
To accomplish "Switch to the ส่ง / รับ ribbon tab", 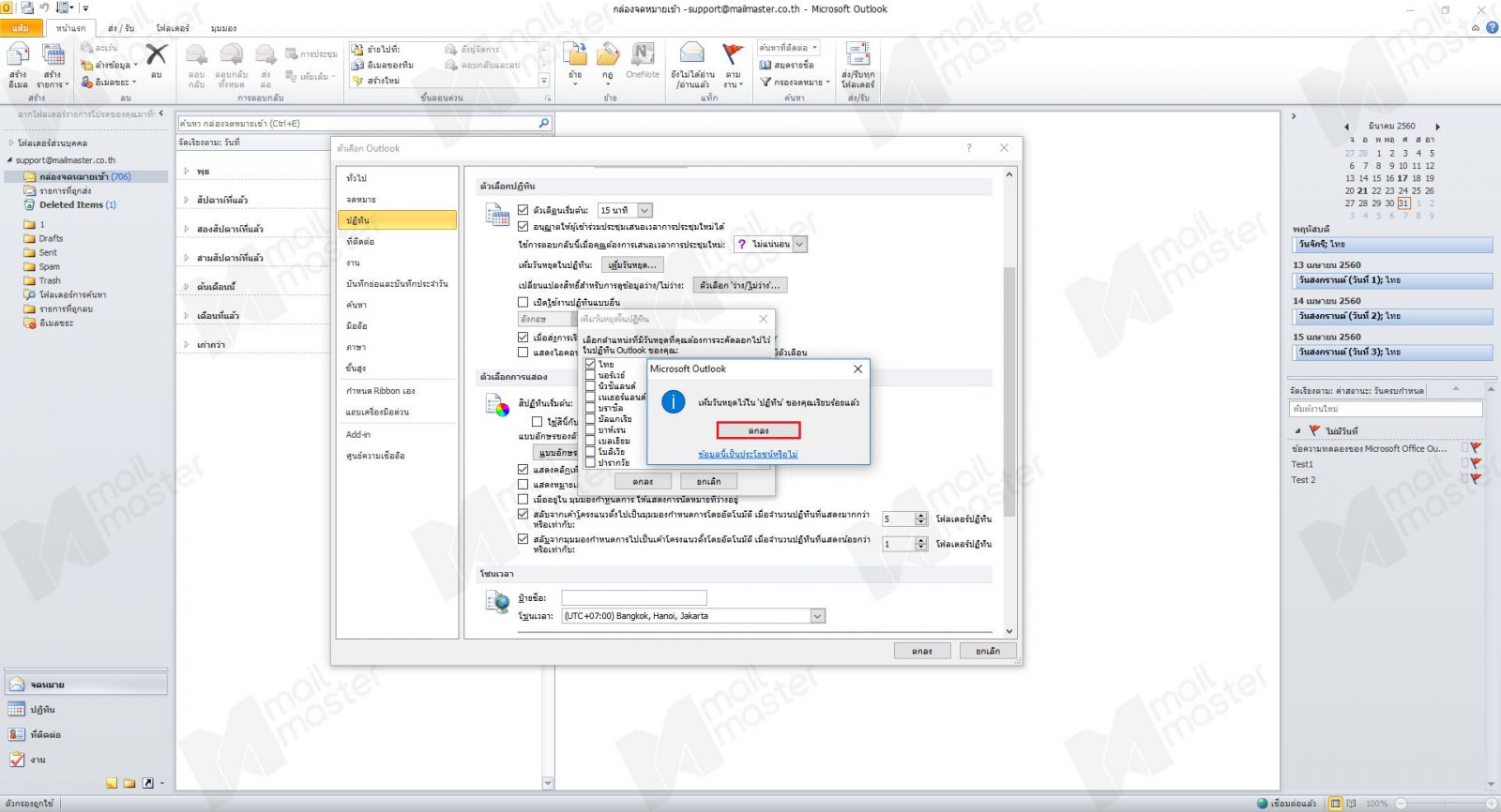I will [121, 28].
